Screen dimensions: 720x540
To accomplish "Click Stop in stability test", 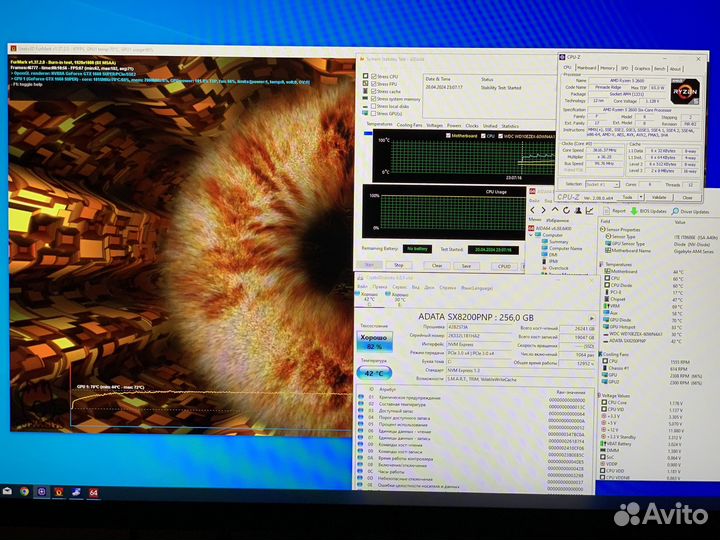I will click(x=399, y=265).
